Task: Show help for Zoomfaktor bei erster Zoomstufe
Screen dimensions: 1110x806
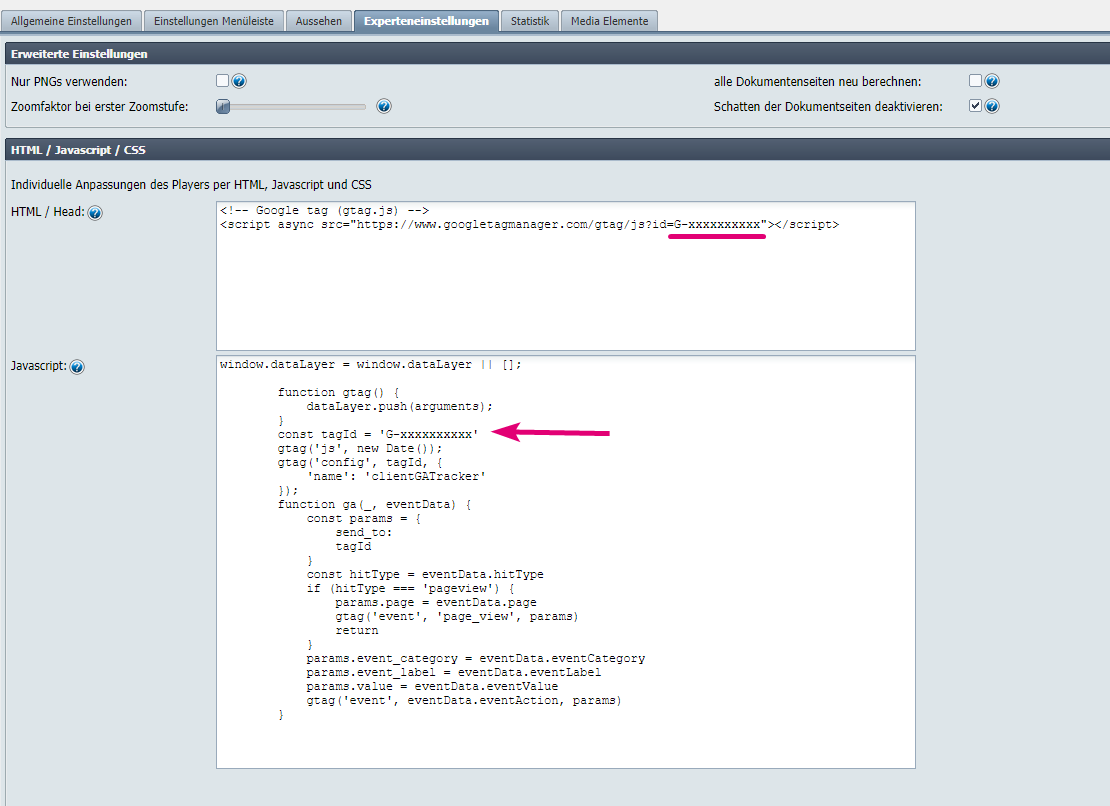Action: pos(384,106)
